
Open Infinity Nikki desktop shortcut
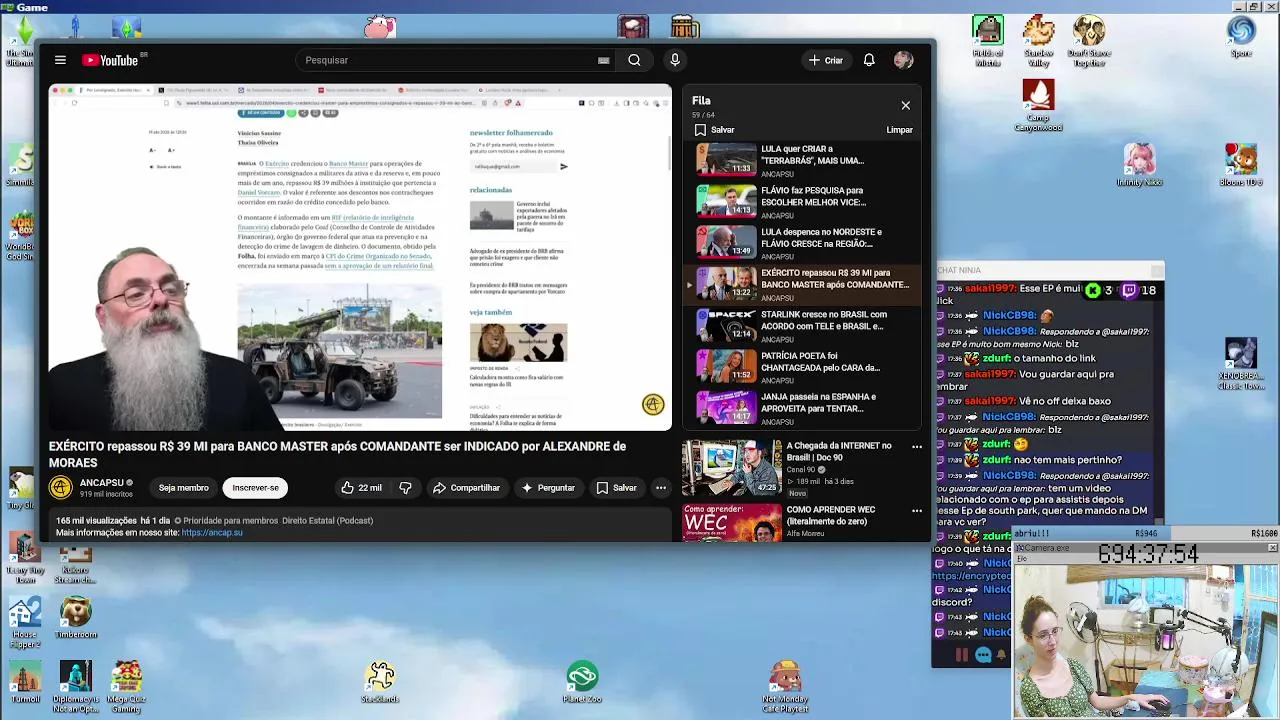point(1139,166)
